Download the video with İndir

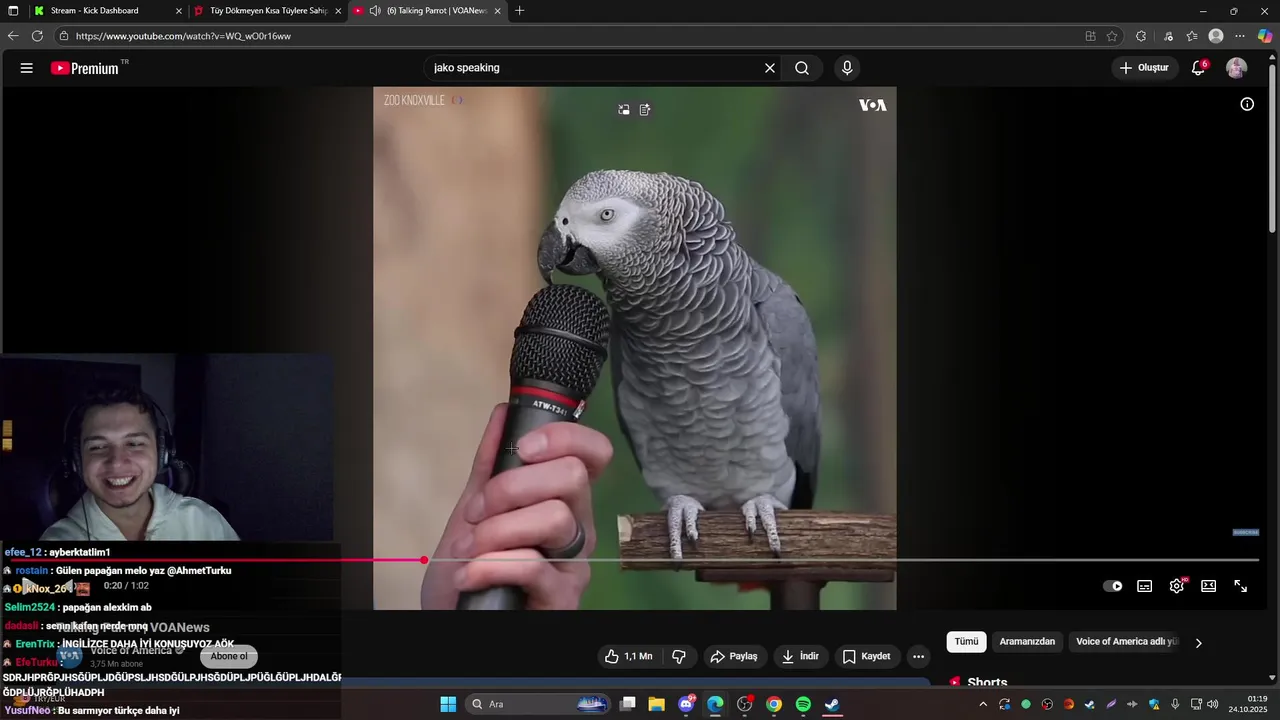801,656
